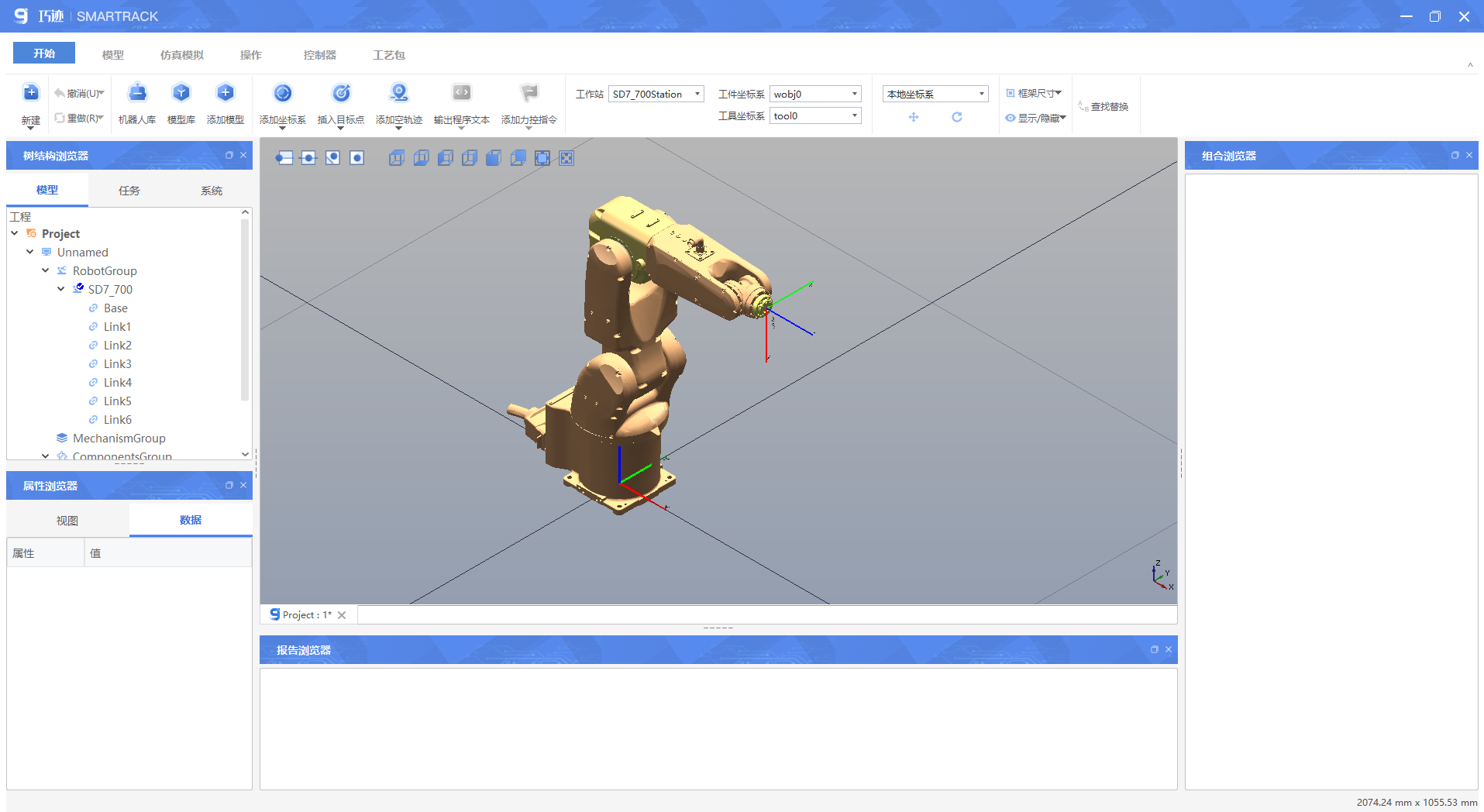Screen dimensions: 1484x812
Task: Select the back-face view cube icon
Action: pyautogui.click(x=518, y=158)
